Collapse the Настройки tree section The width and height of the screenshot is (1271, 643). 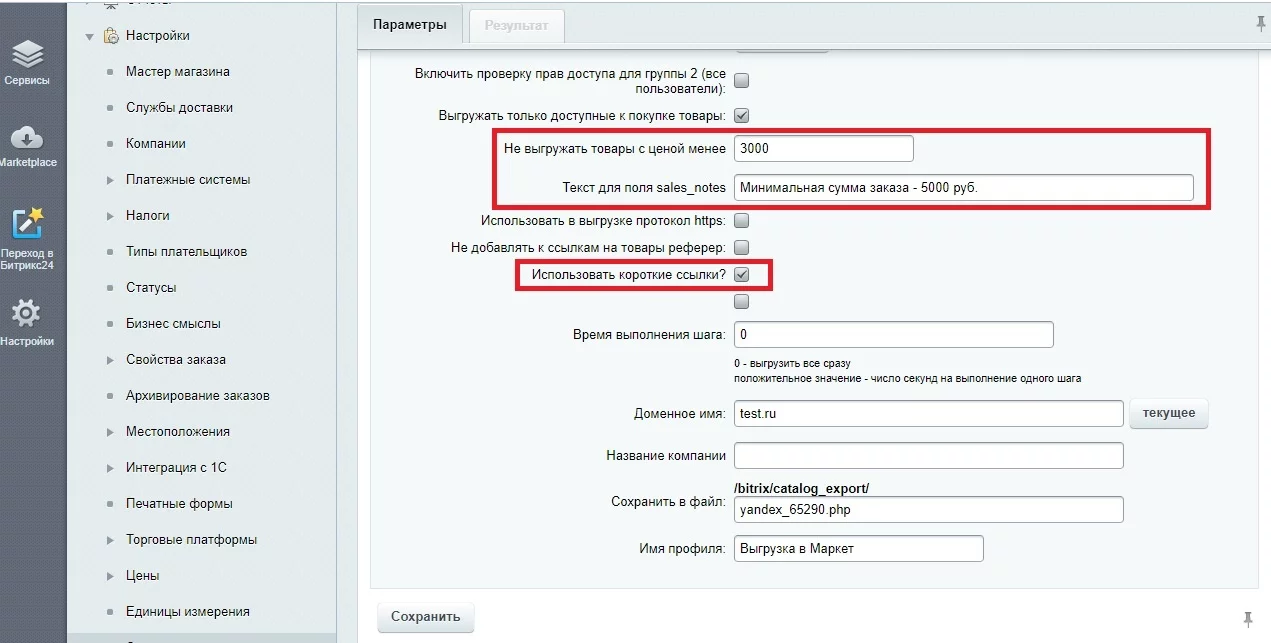click(x=90, y=37)
